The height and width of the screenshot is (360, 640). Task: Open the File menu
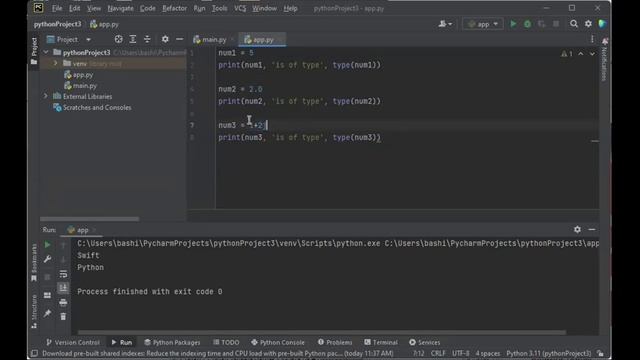[57, 8]
